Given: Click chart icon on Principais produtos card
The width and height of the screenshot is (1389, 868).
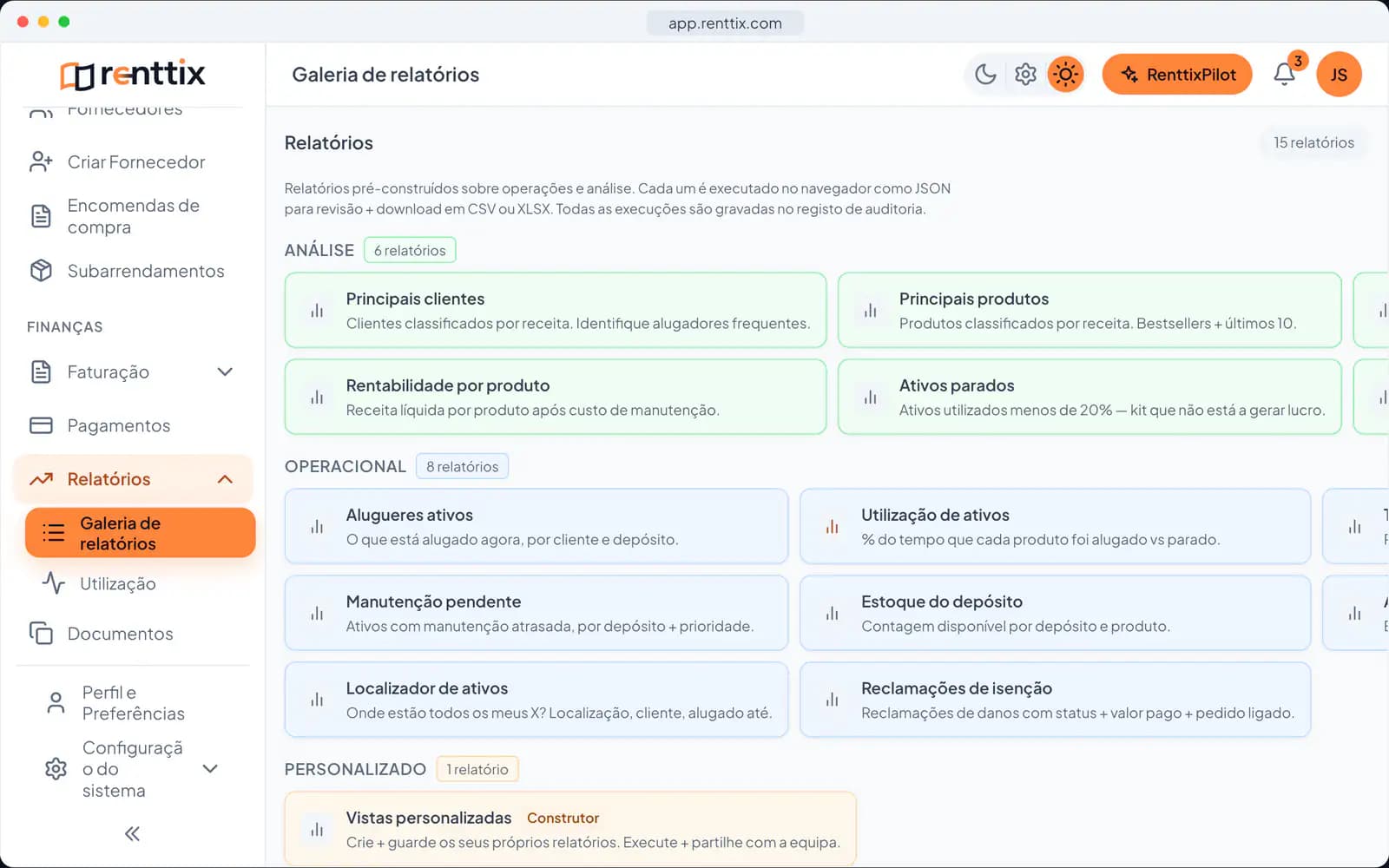Looking at the screenshot, I should tap(870, 310).
